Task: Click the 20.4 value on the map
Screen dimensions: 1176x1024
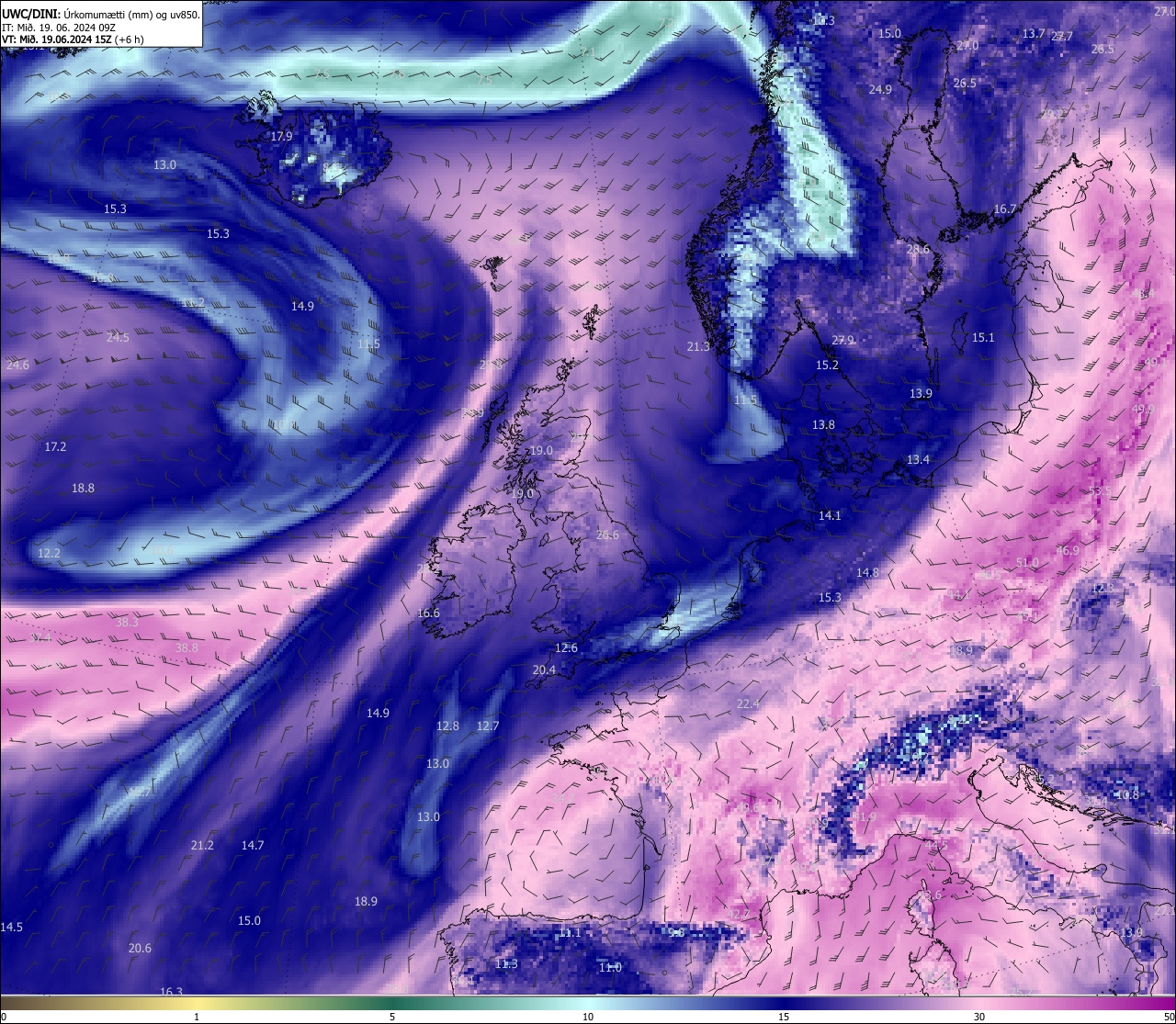Action: [x=544, y=670]
